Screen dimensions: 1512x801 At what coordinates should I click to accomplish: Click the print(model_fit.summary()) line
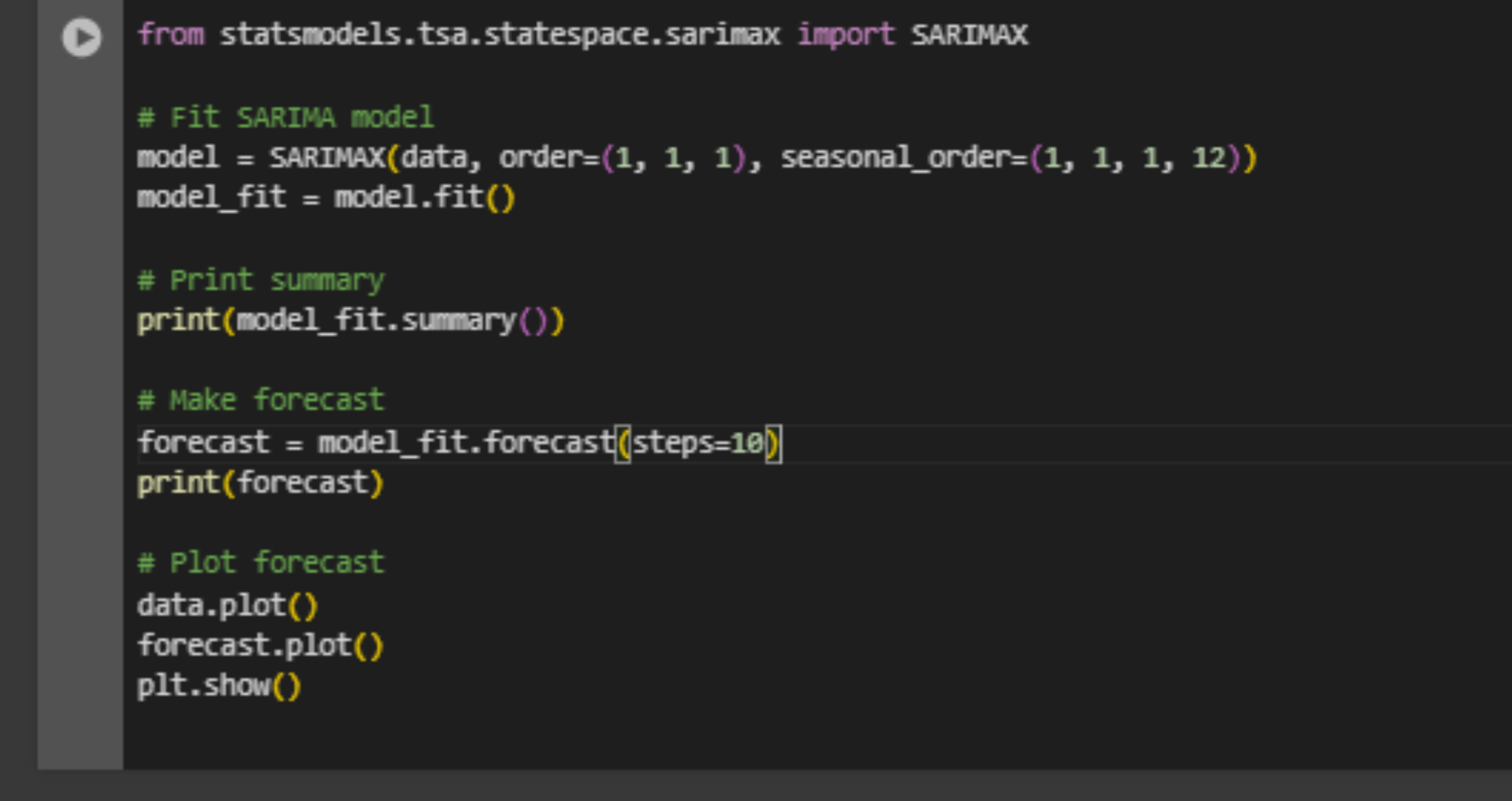[x=350, y=321]
